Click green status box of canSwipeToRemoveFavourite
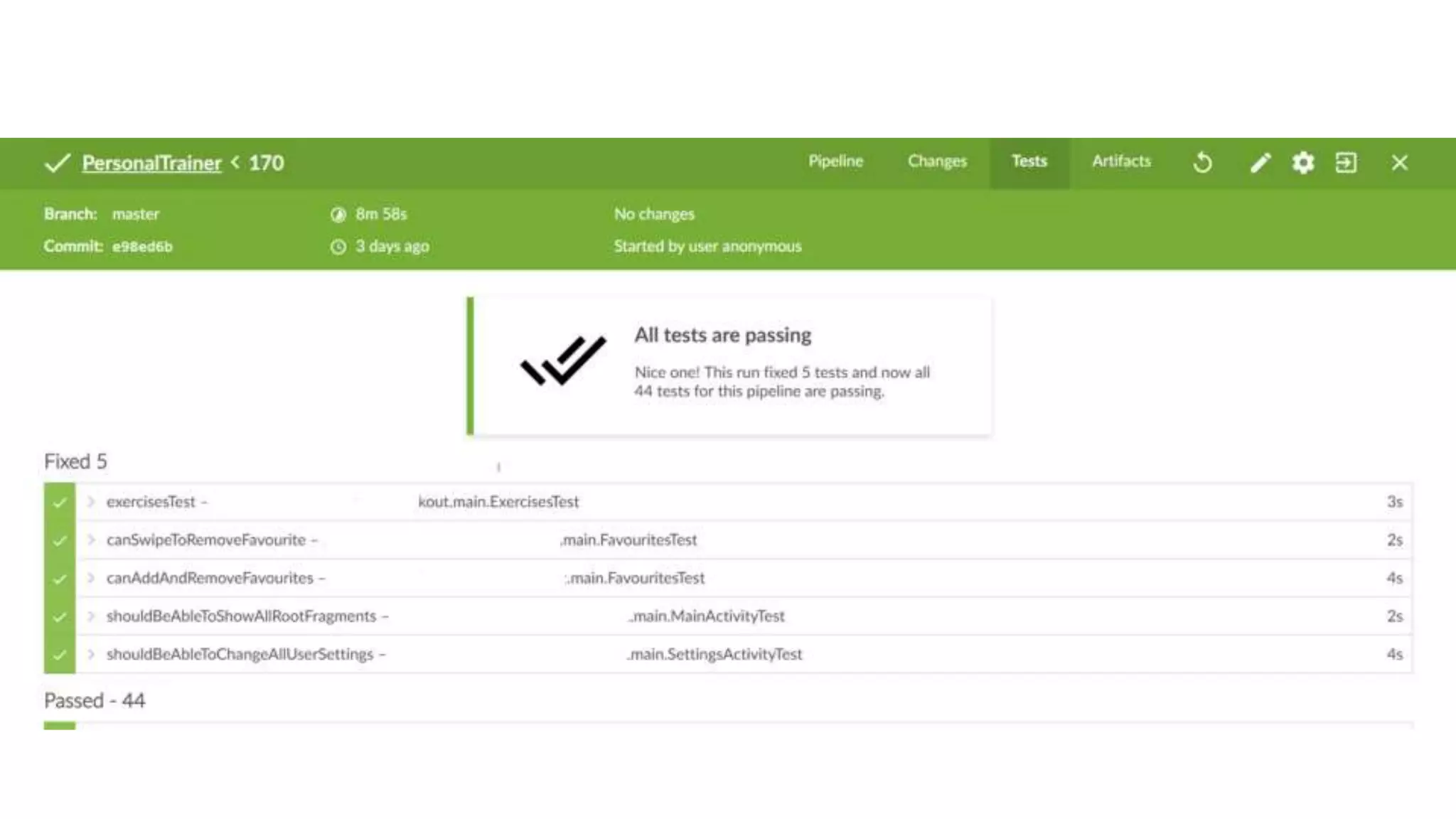The image size is (1456, 819). click(60, 540)
